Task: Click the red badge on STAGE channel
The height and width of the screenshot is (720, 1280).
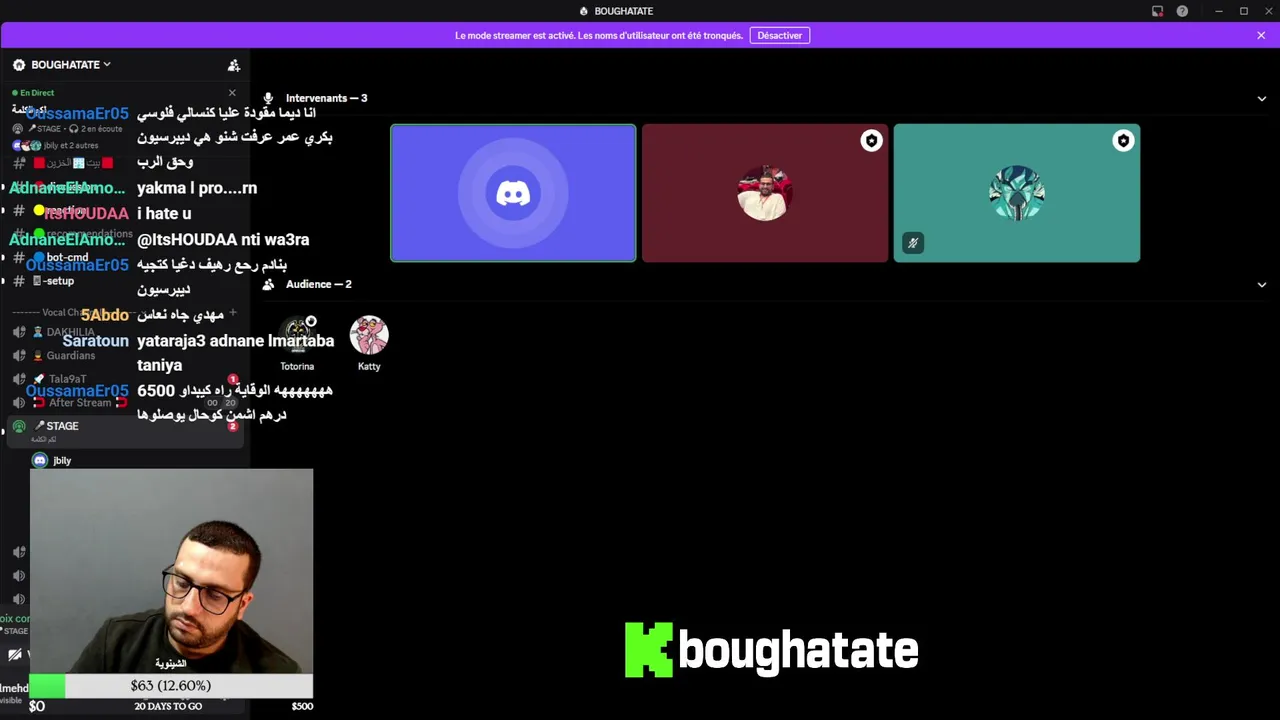Action: pyautogui.click(x=232, y=426)
